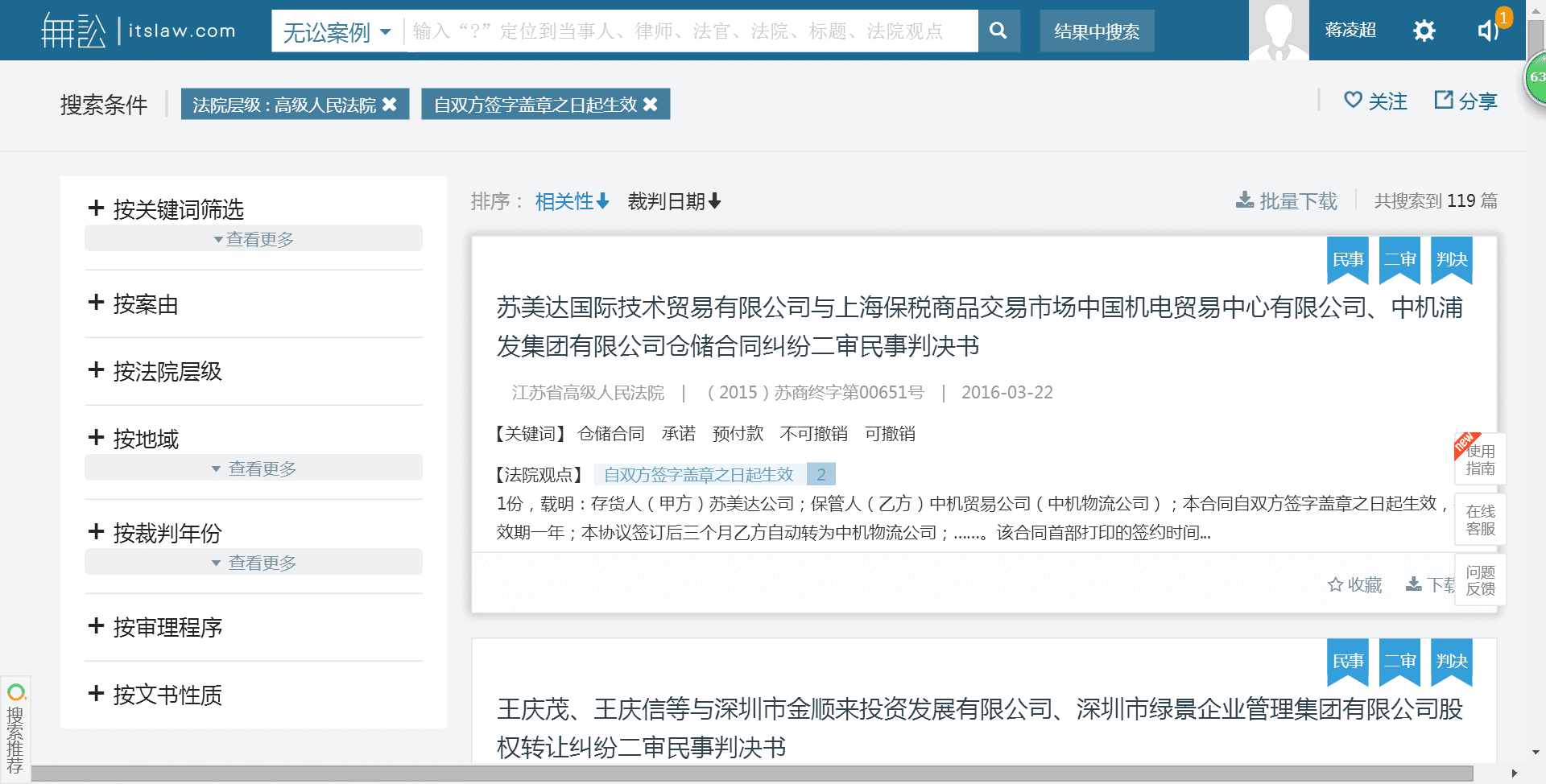Viewport: 1546px width, 784px height.
Task: Open the 在线客服 online support panel
Action: (x=1480, y=519)
